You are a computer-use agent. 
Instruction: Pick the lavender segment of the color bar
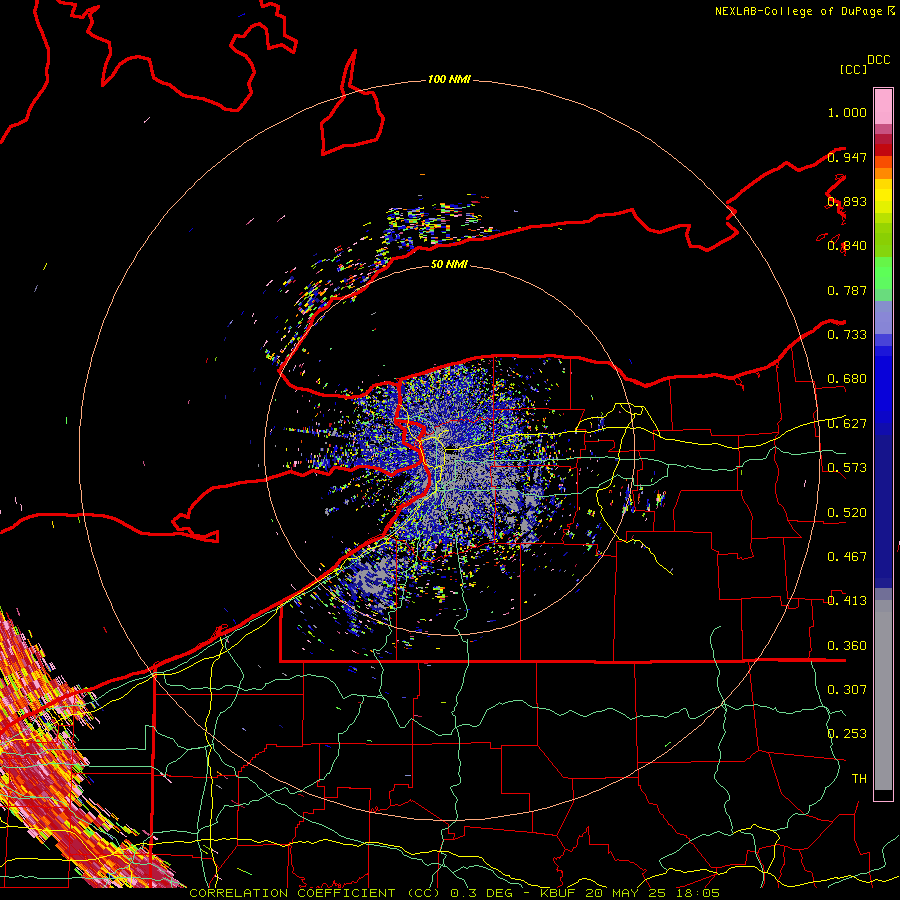[883, 317]
